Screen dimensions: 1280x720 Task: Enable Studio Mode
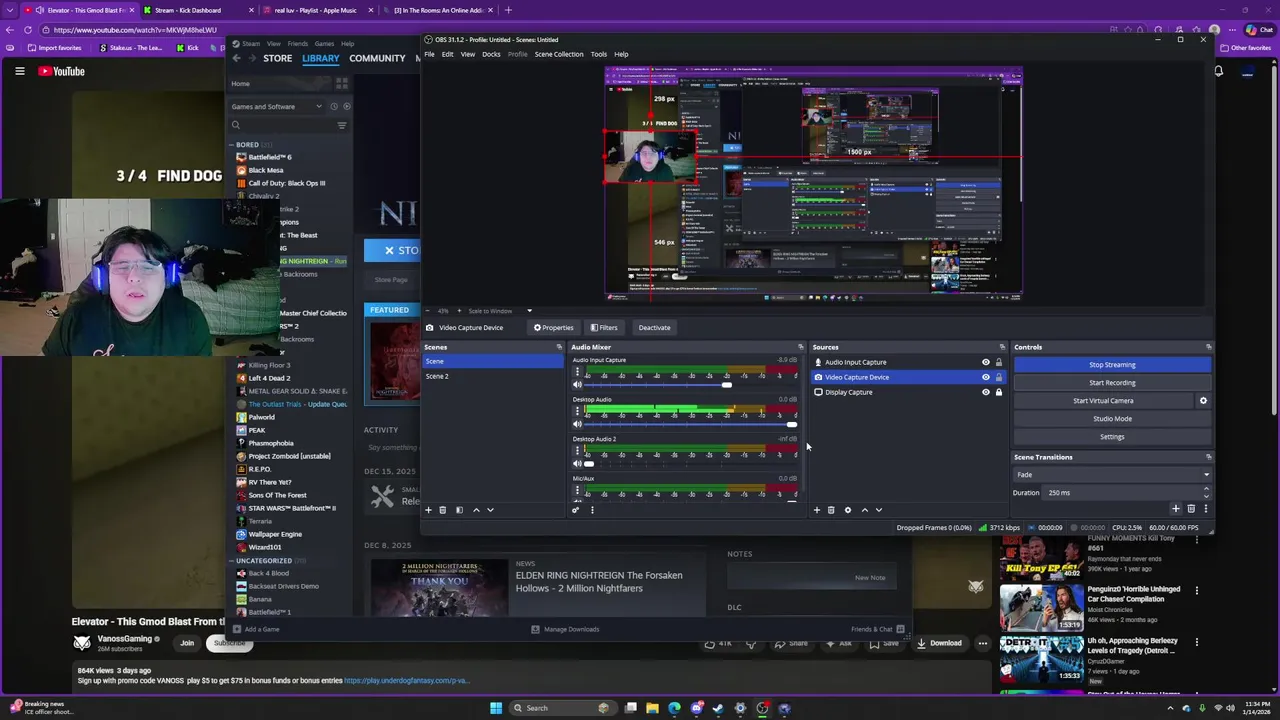click(x=1112, y=419)
